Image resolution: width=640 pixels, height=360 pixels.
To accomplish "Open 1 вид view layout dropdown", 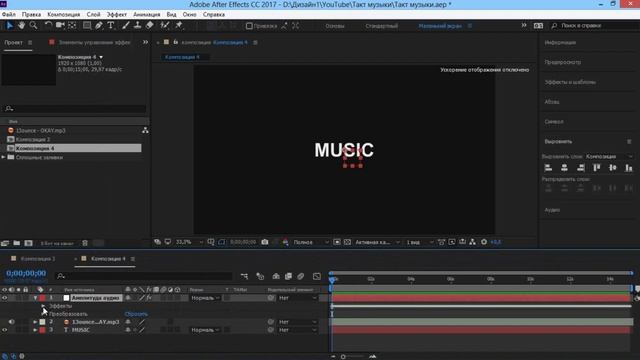I will click(419, 242).
